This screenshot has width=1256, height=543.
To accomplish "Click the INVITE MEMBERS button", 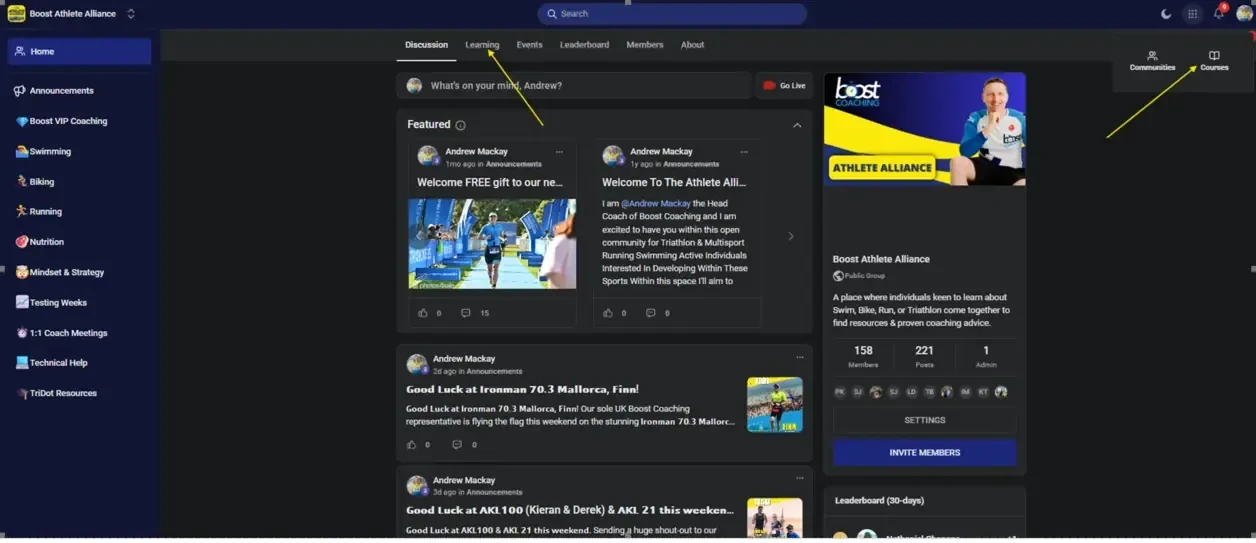I will click(925, 453).
